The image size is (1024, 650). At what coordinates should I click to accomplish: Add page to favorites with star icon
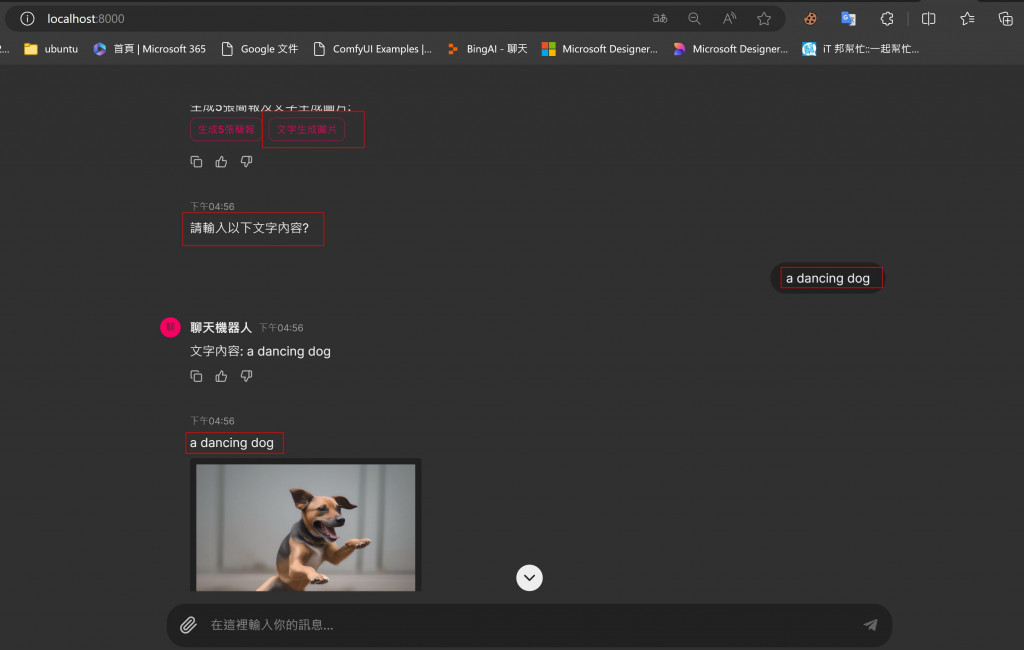[x=764, y=18]
